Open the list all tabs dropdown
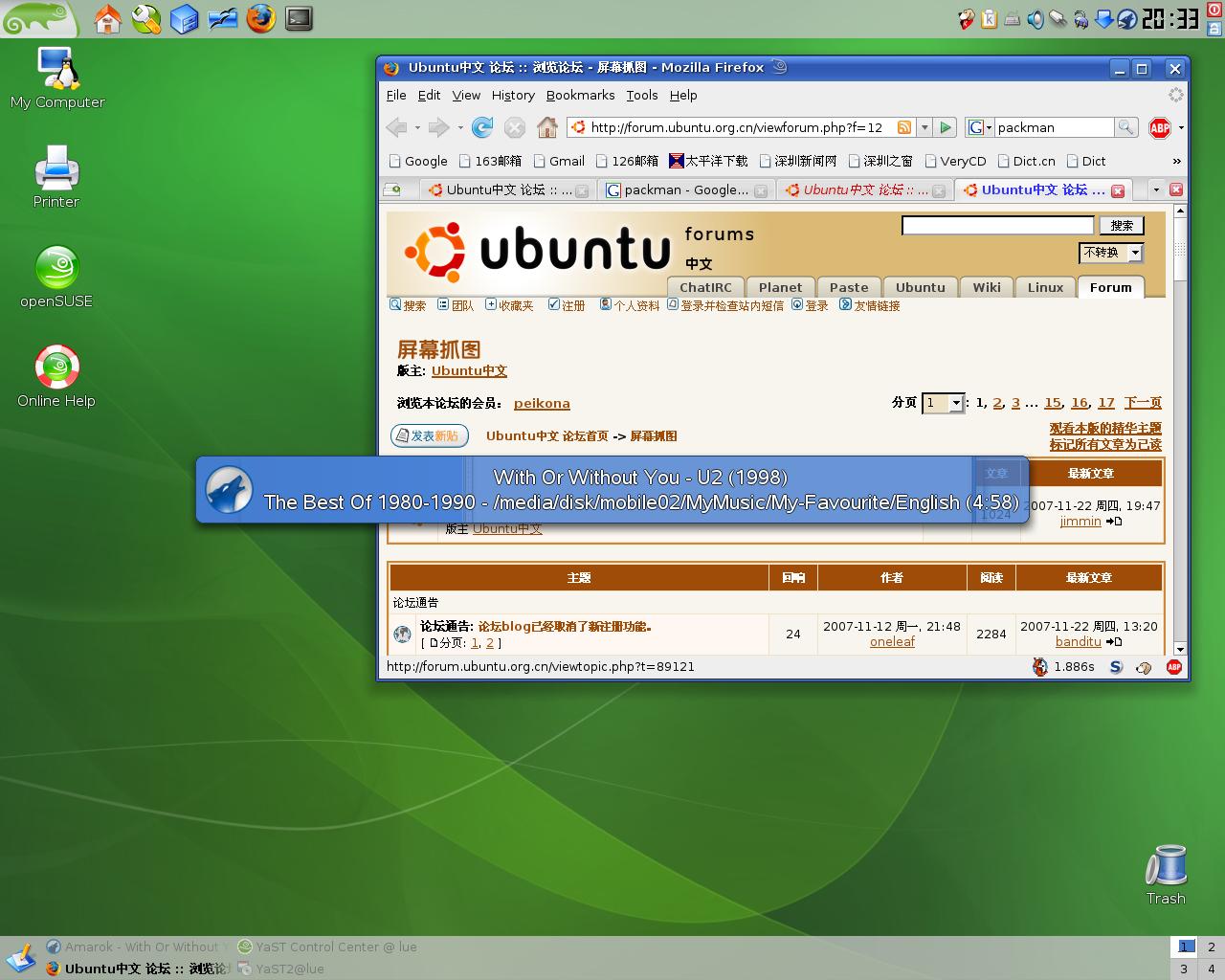 [1156, 189]
